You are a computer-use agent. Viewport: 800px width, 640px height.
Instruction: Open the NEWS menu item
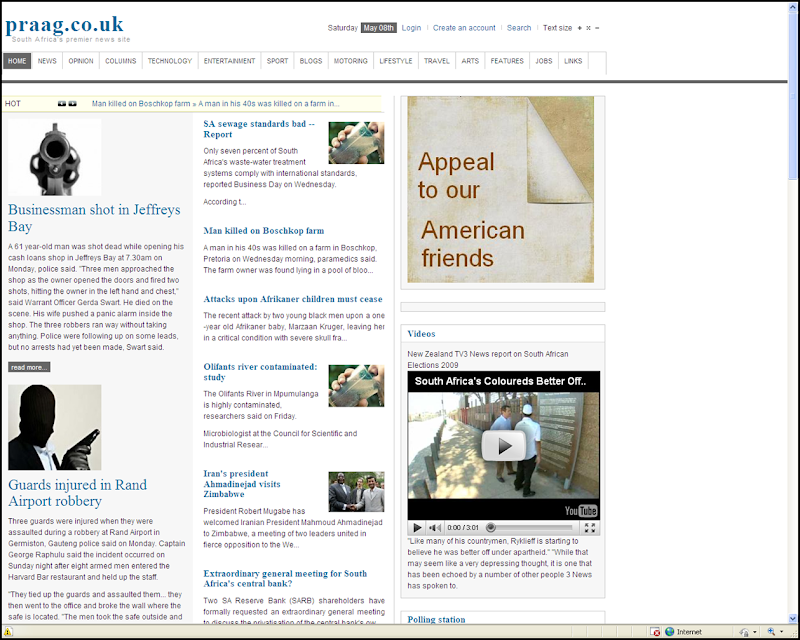point(47,61)
